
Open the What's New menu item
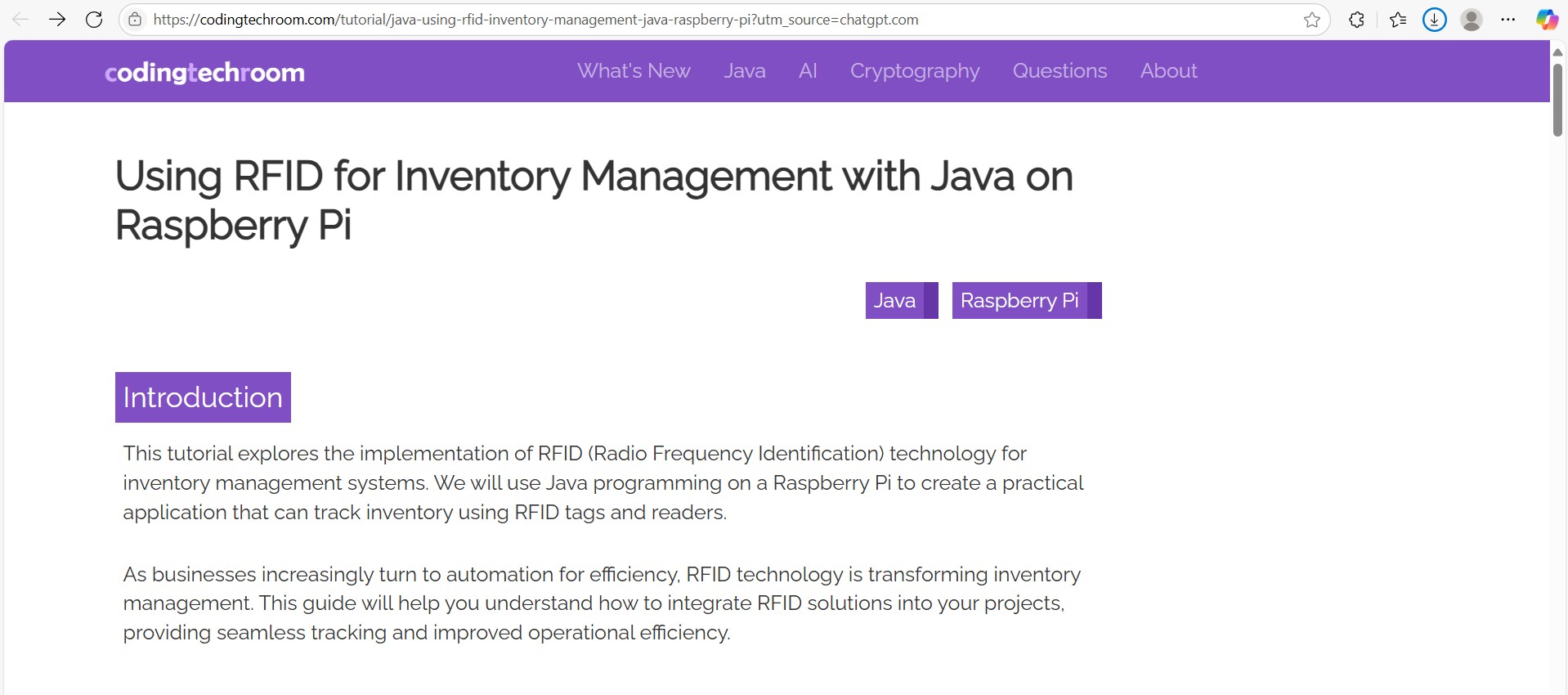coord(634,71)
